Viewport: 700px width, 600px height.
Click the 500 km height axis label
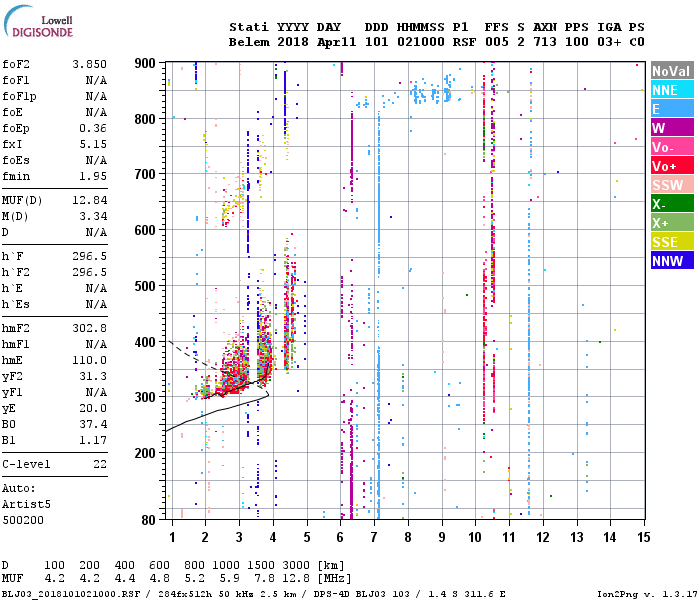[x=145, y=286]
